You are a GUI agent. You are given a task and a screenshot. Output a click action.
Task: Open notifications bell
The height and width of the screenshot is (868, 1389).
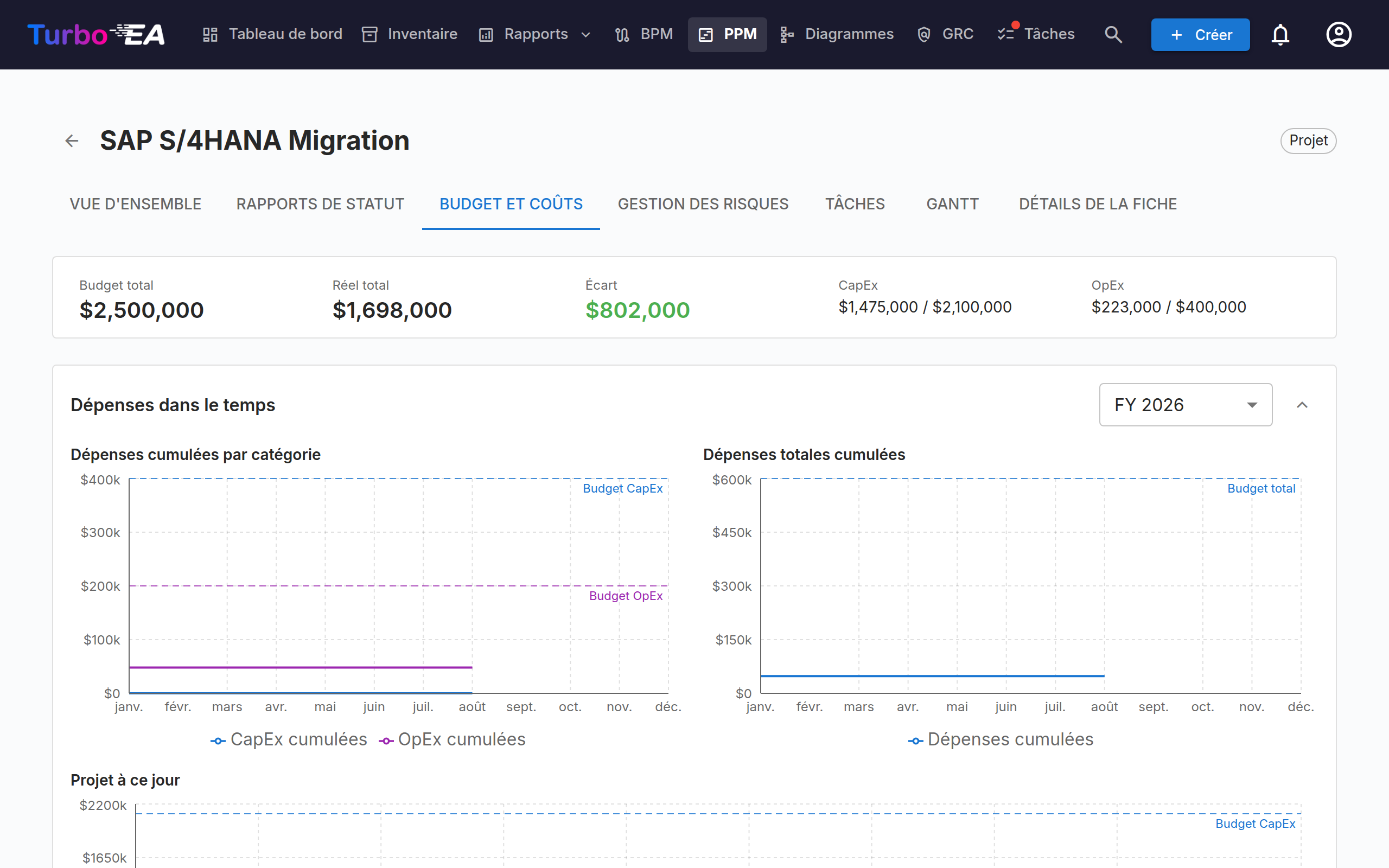click(x=1280, y=34)
